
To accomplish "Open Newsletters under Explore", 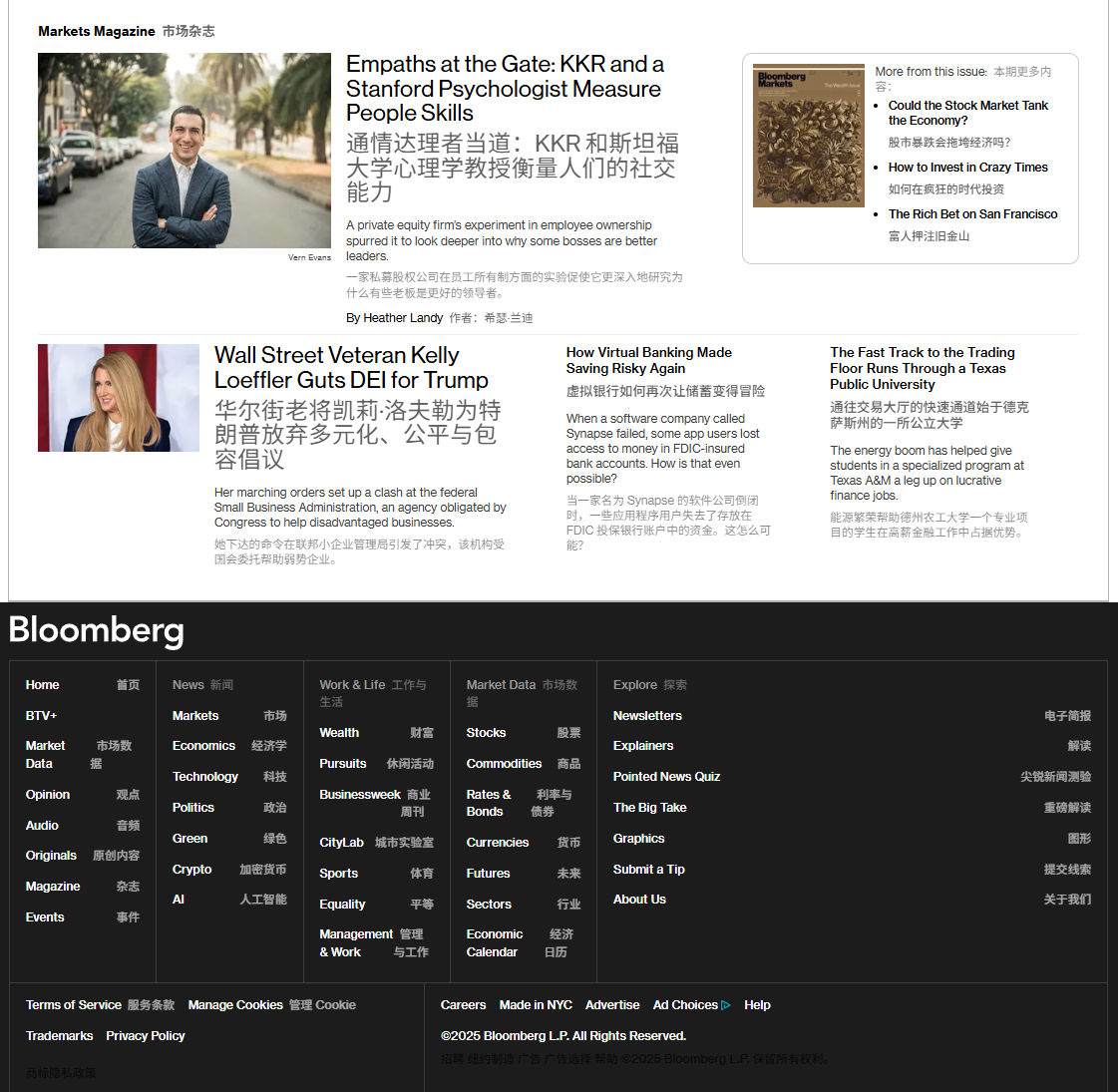I will [x=647, y=716].
